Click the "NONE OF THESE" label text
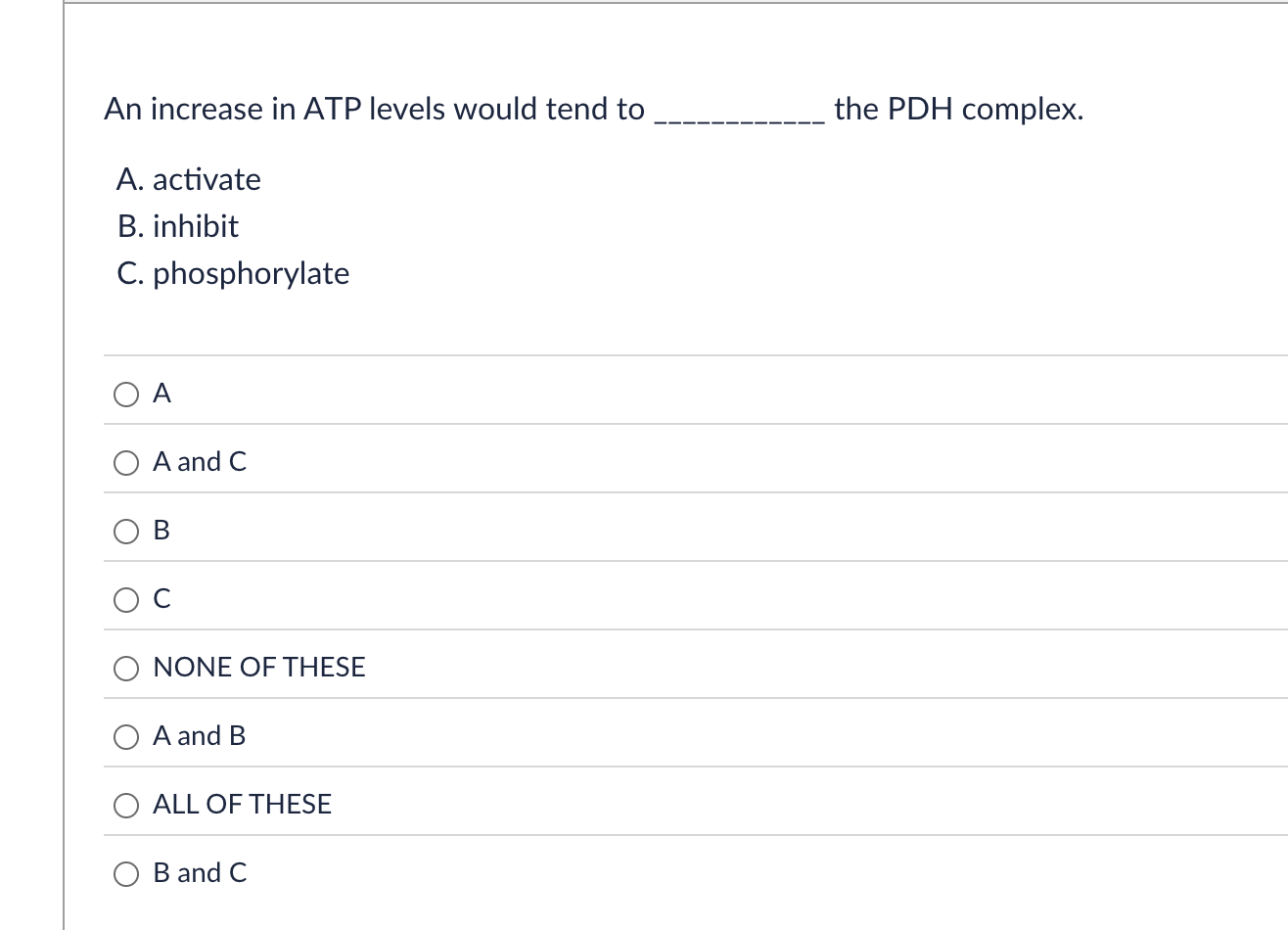This screenshot has height=930, width=1288. point(258,668)
